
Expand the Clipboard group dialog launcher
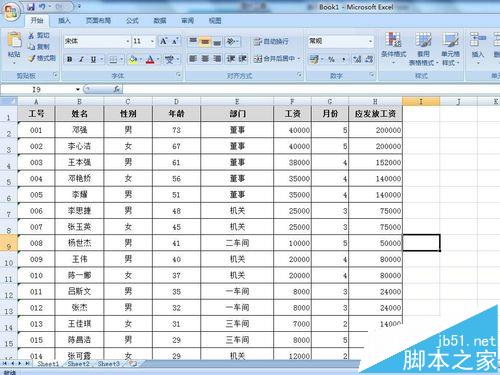tap(55, 75)
